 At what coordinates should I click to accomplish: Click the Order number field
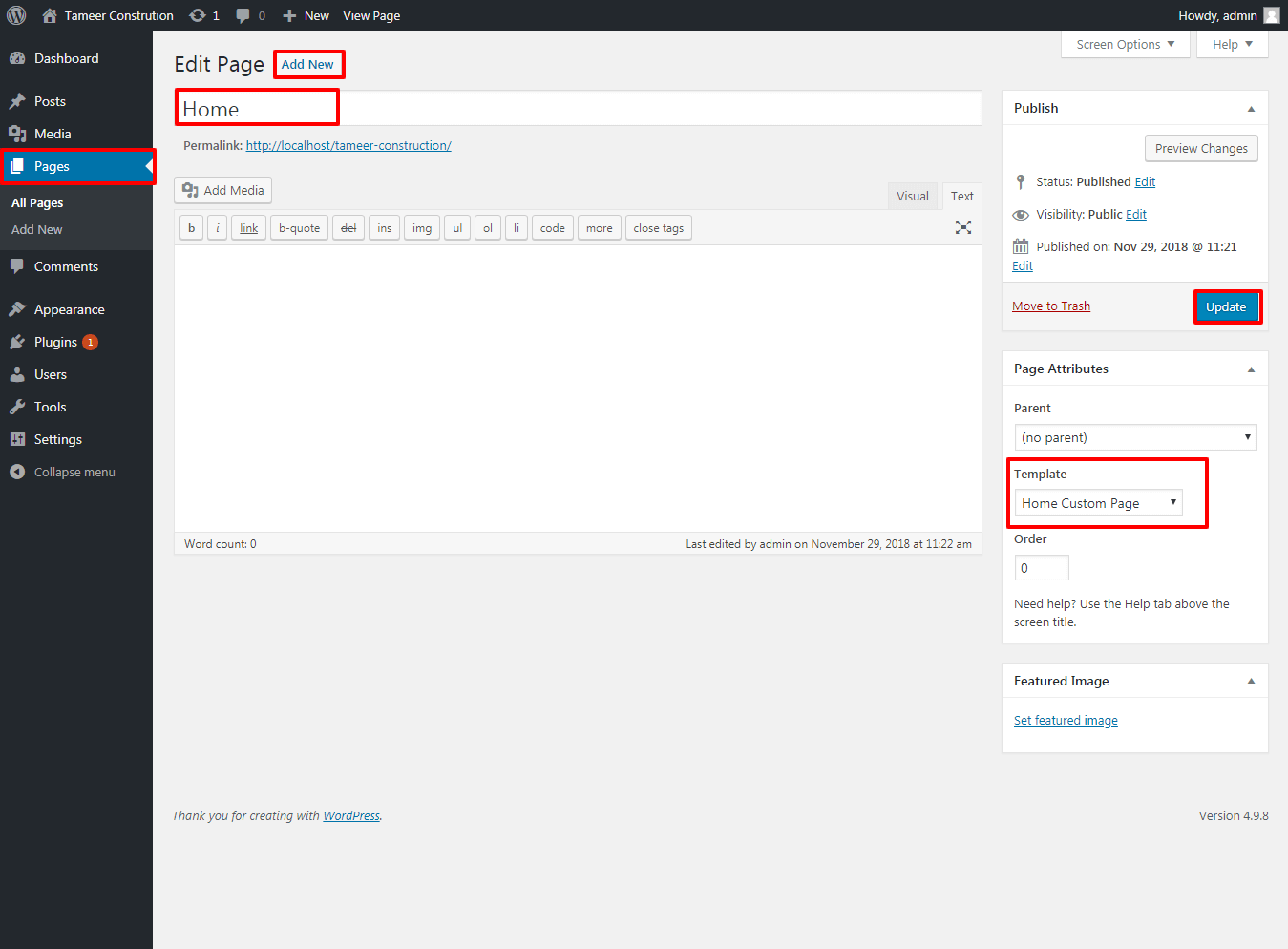pos(1042,568)
